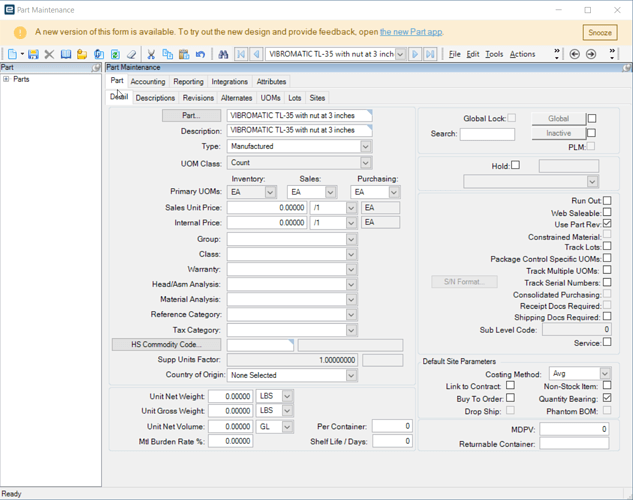Click the Cut scissors icon
The height and width of the screenshot is (500, 633).
tap(151, 54)
